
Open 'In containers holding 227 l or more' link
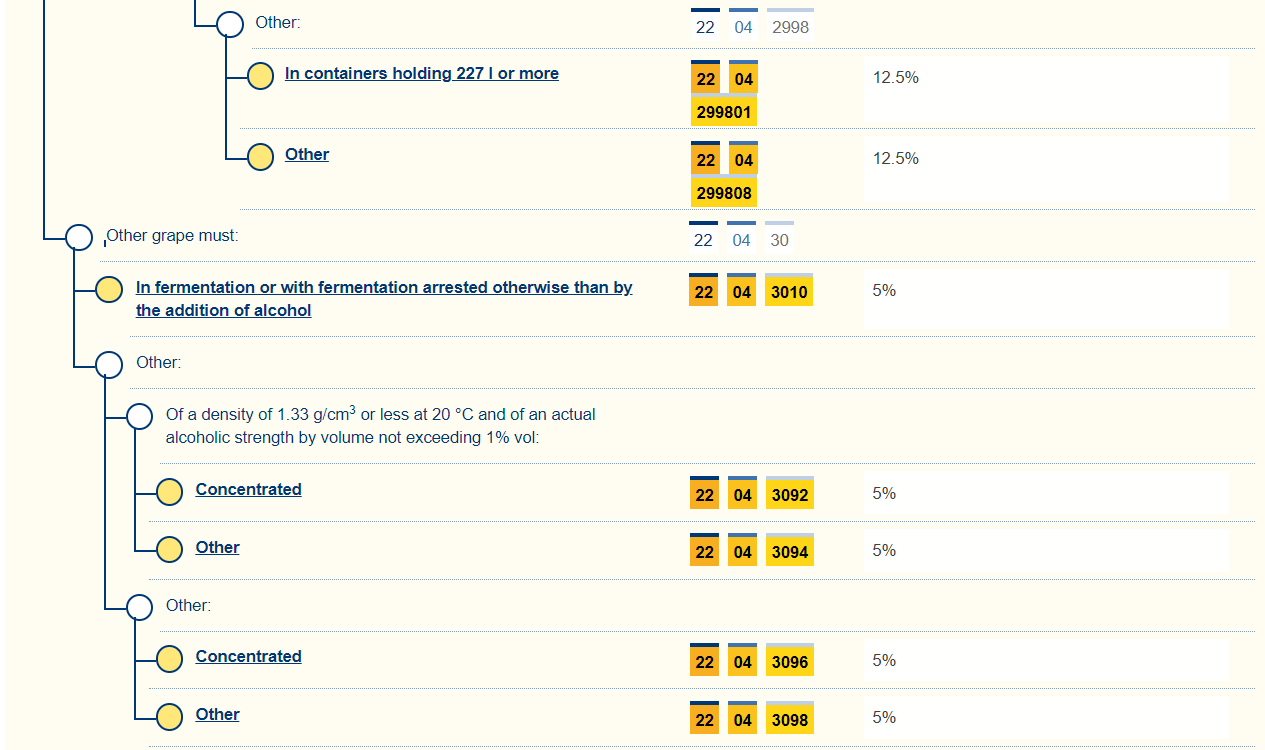(x=421, y=73)
